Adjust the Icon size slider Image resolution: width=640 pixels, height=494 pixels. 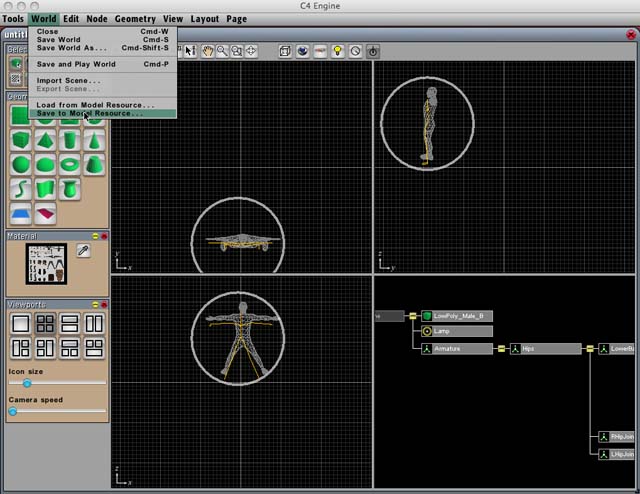click(27, 383)
